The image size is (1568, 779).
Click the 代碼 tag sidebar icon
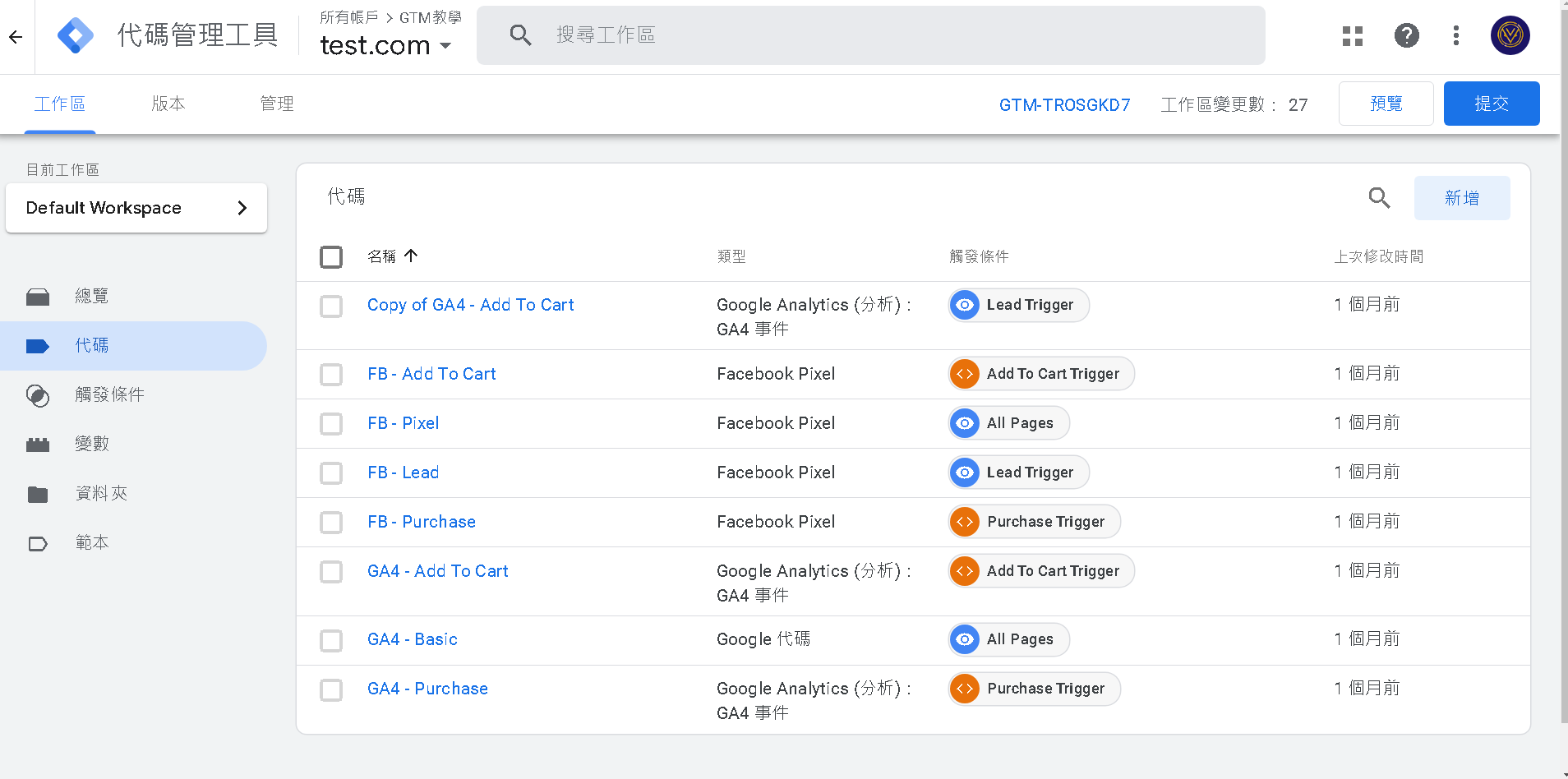38,346
